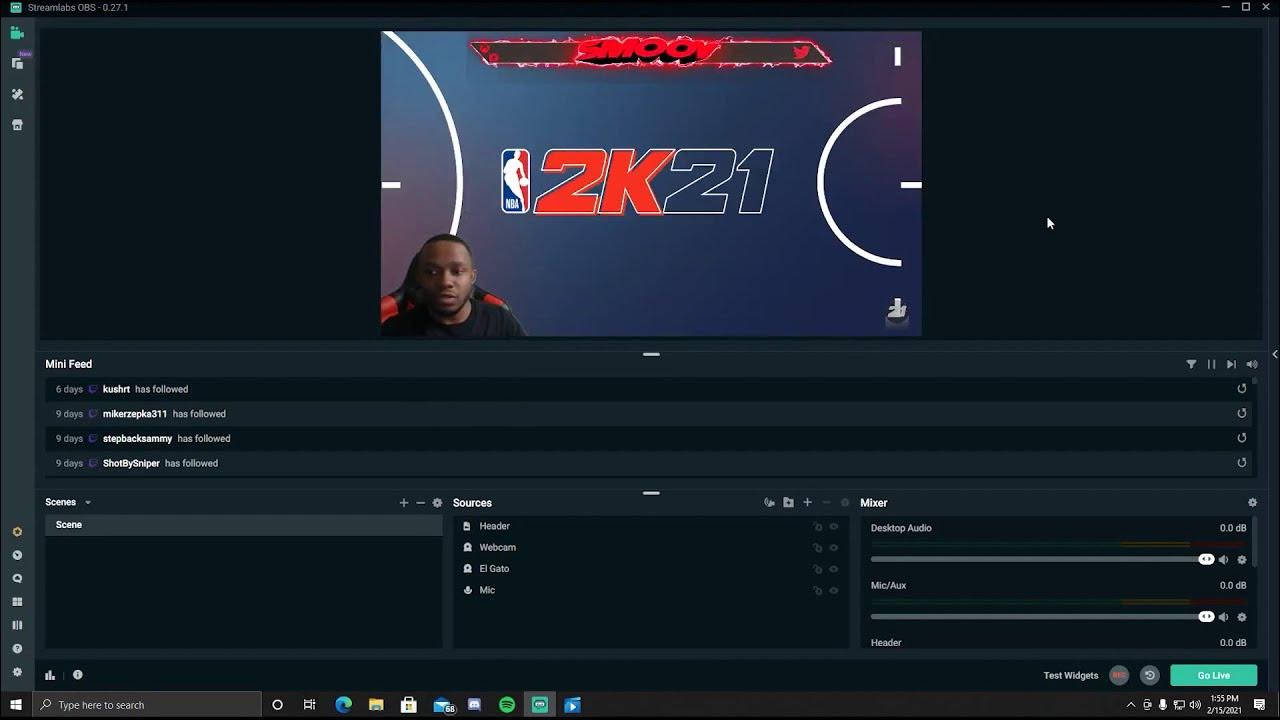
Task: Open the Layout Editor with New badge
Action: (x=17, y=63)
